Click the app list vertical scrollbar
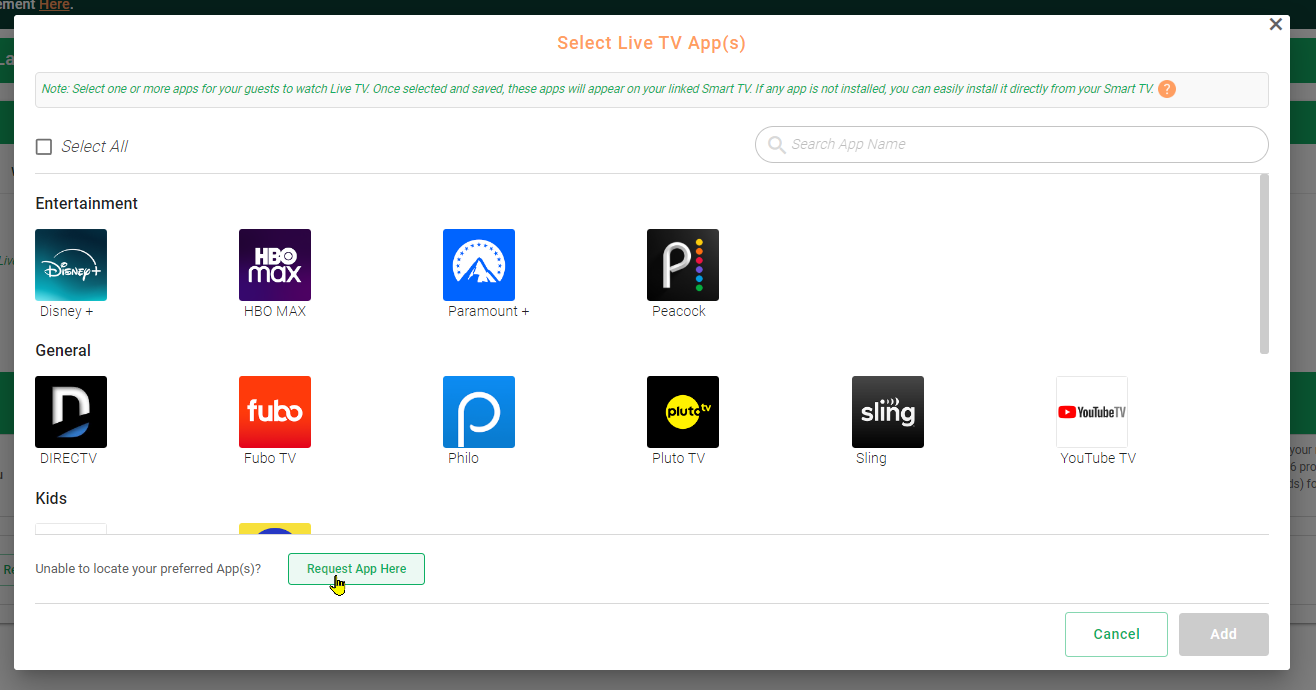 tap(1264, 264)
